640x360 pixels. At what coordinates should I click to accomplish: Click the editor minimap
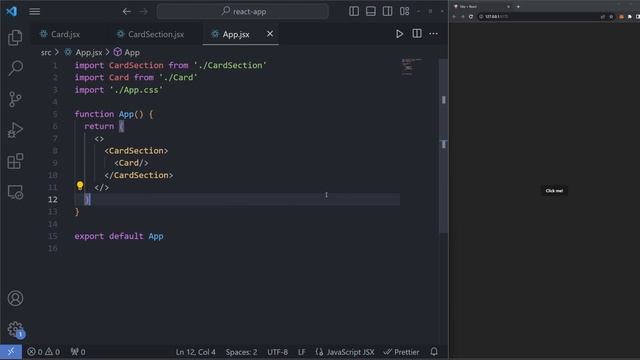[411, 67]
